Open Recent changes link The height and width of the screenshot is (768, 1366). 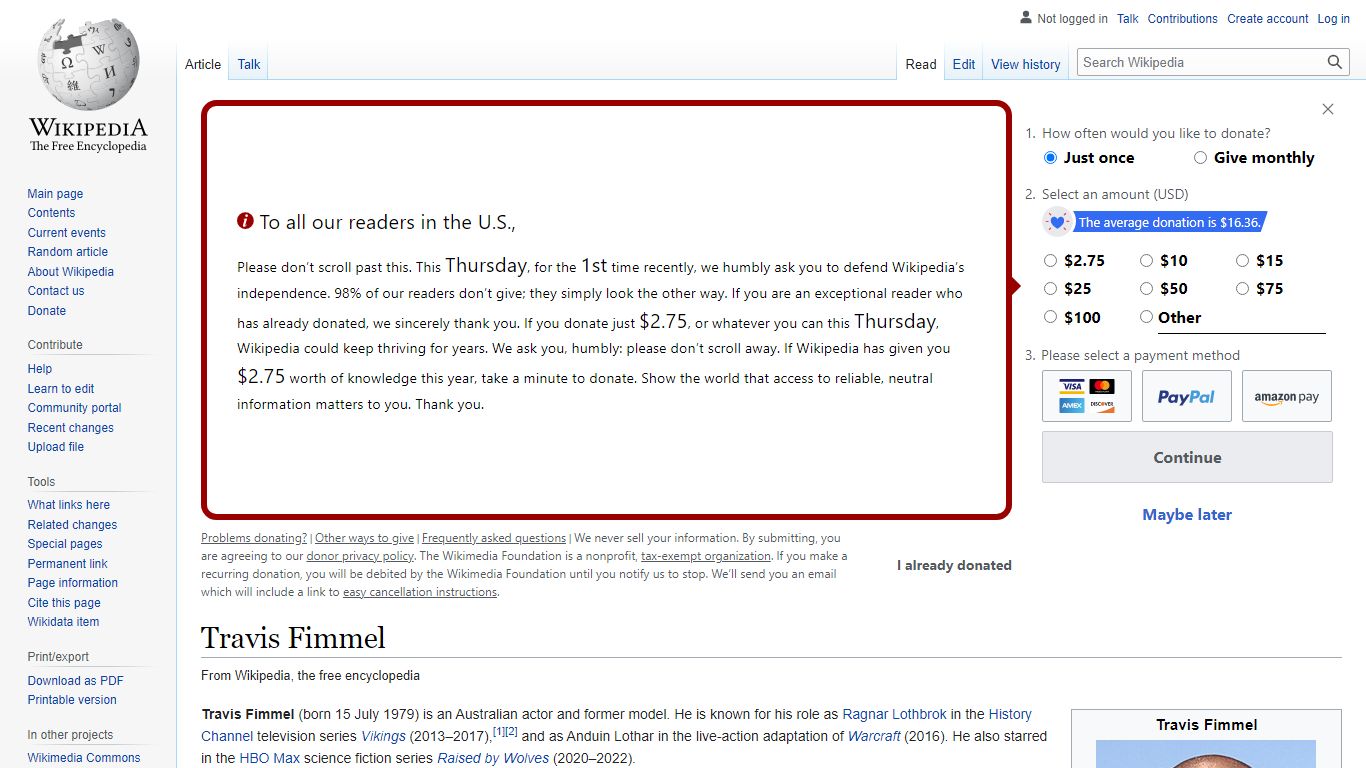(x=71, y=428)
